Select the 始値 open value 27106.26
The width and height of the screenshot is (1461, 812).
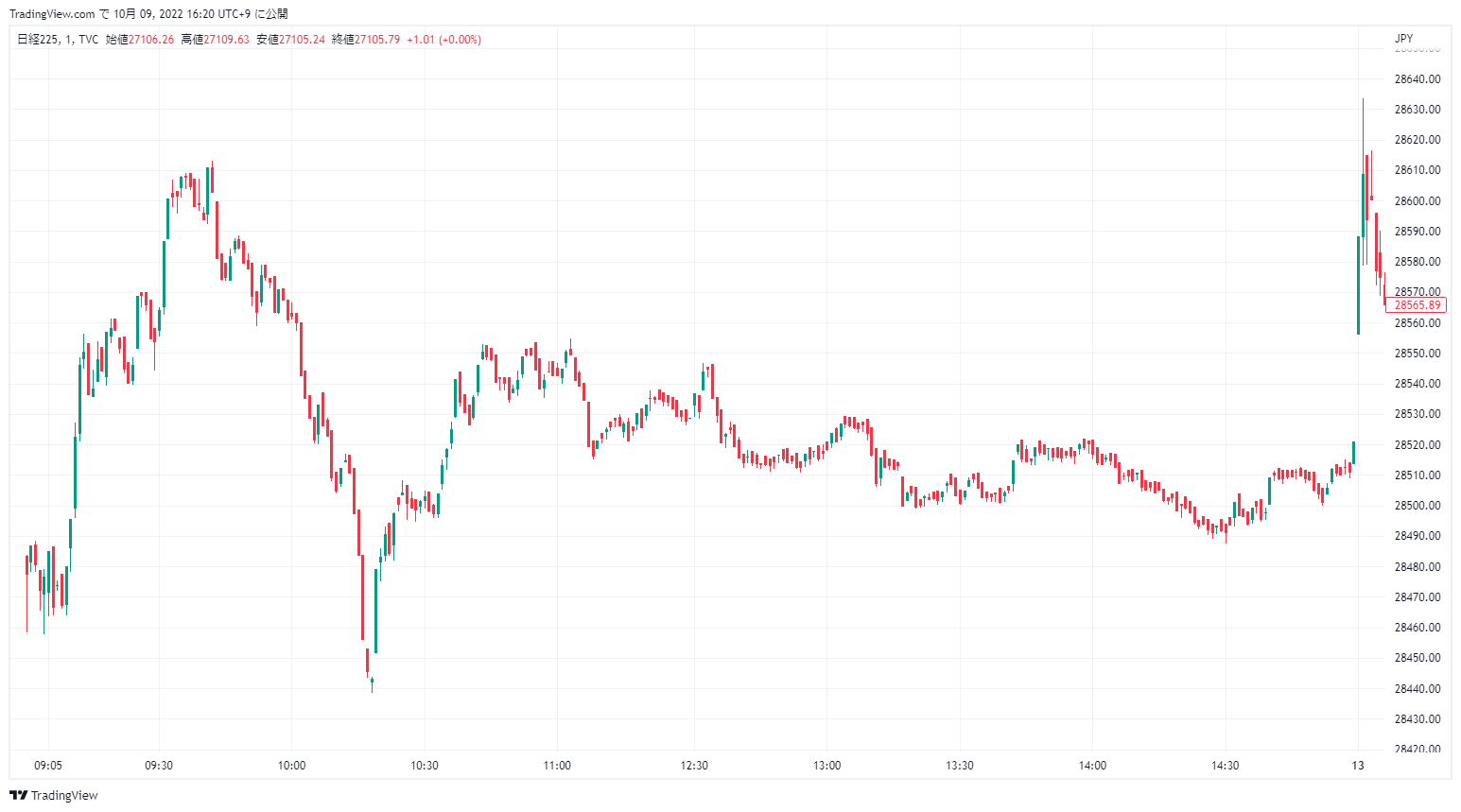tap(151, 40)
